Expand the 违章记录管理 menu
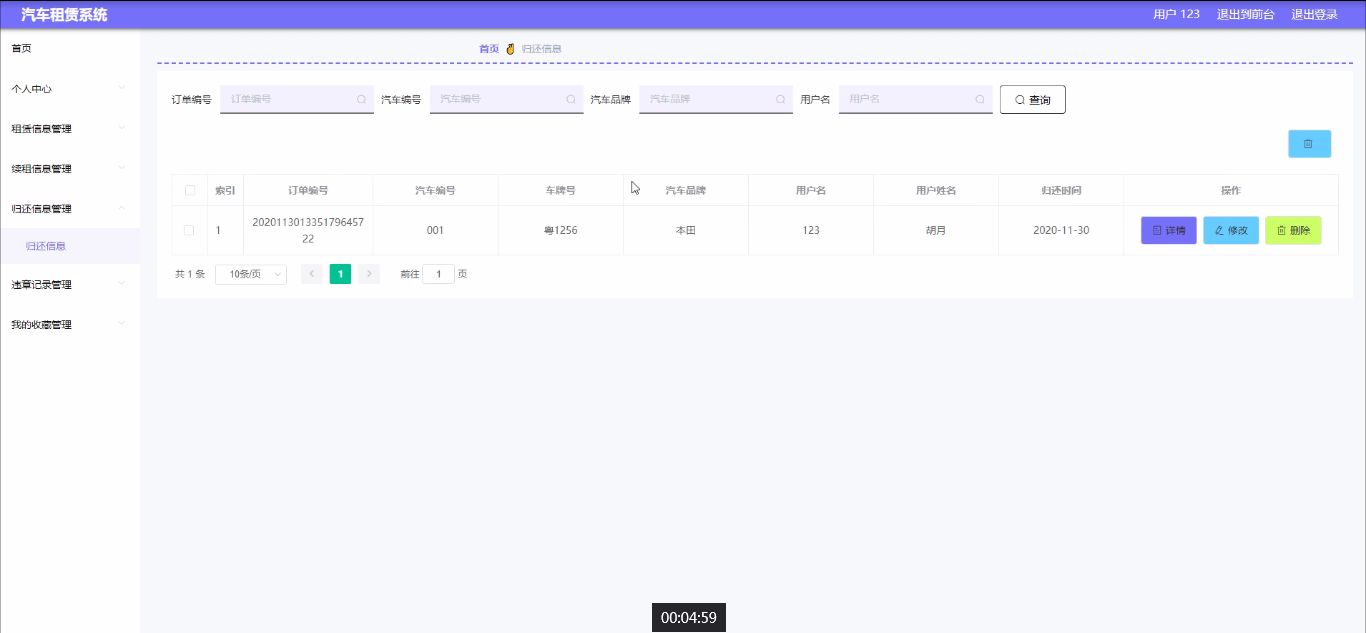The height and width of the screenshot is (633, 1366). (x=69, y=285)
